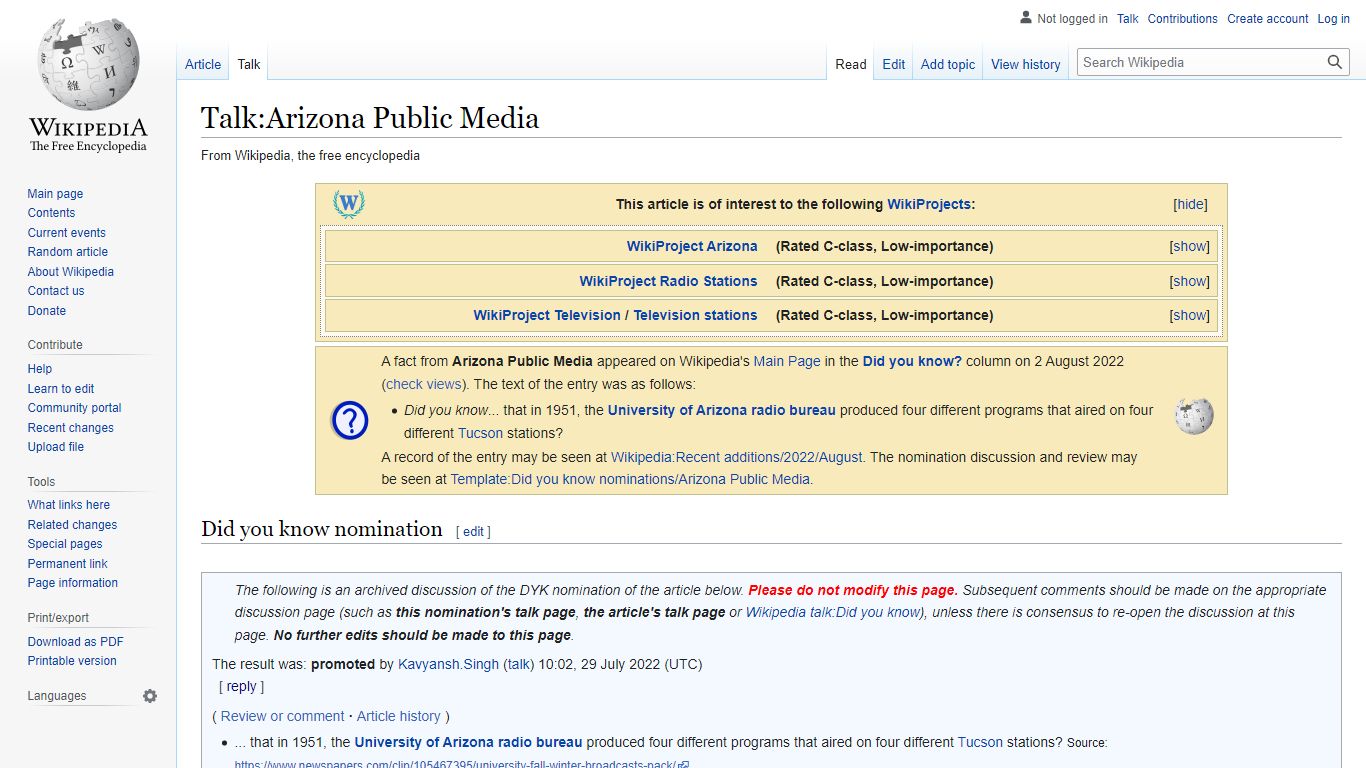
Task: Open WikiProject Arizona link
Action: coord(692,246)
